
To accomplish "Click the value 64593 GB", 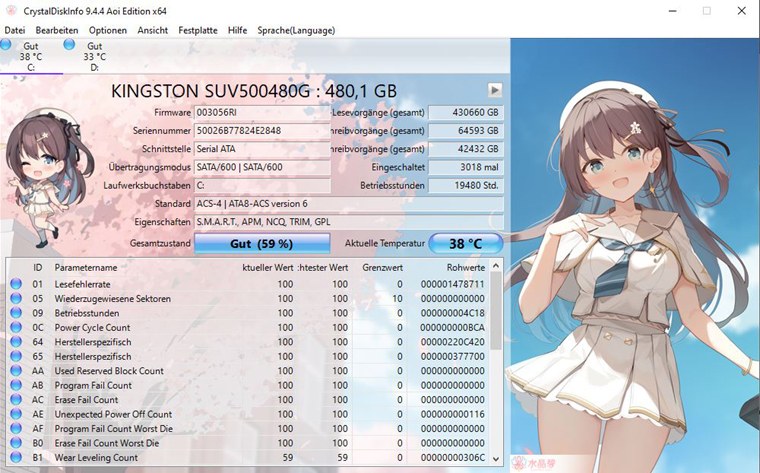I will (466, 131).
